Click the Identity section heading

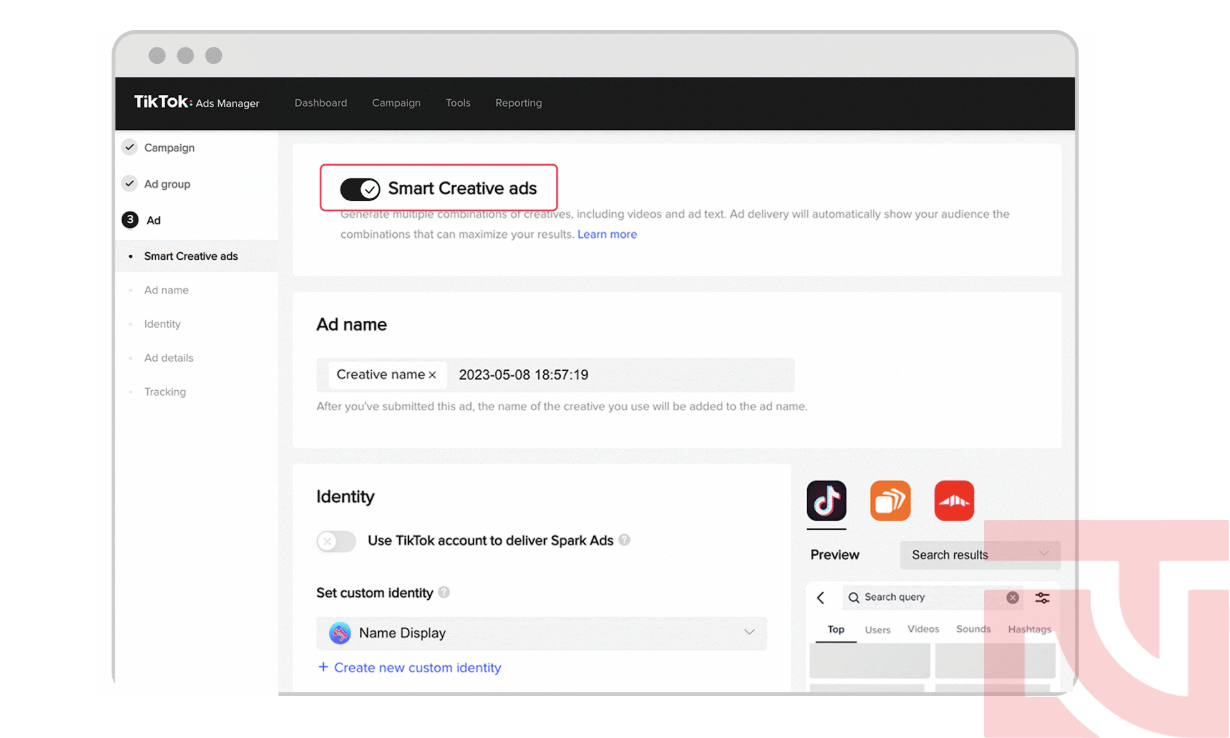click(x=345, y=497)
